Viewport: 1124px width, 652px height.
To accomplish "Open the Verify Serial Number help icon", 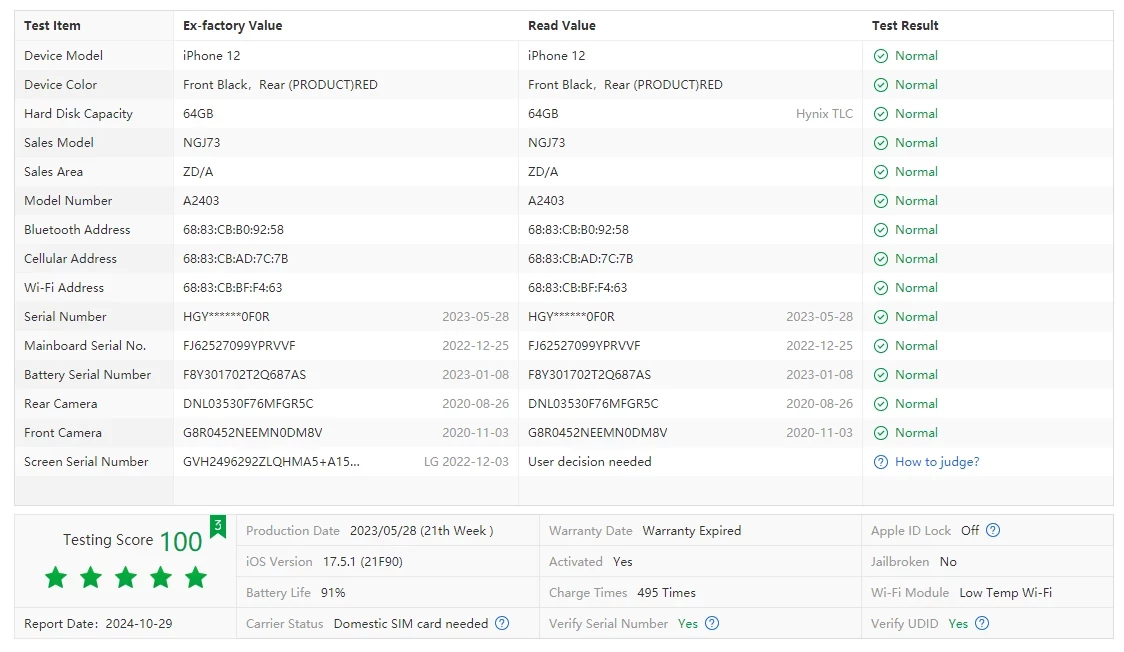I will tap(712, 623).
